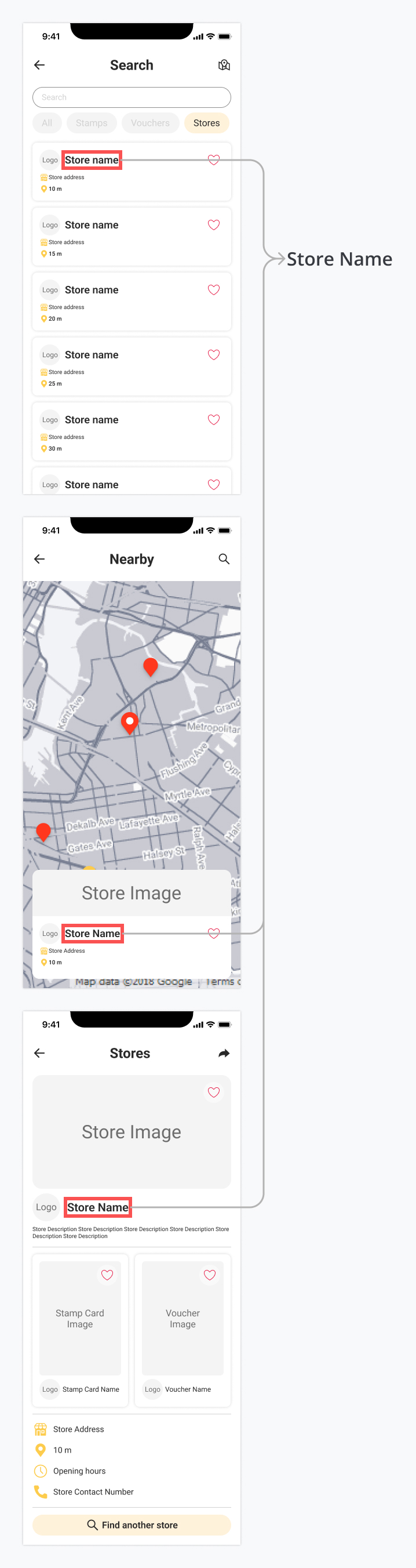Open the Voucher Image thumbnail
The image size is (416, 1568).
(x=183, y=1318)
